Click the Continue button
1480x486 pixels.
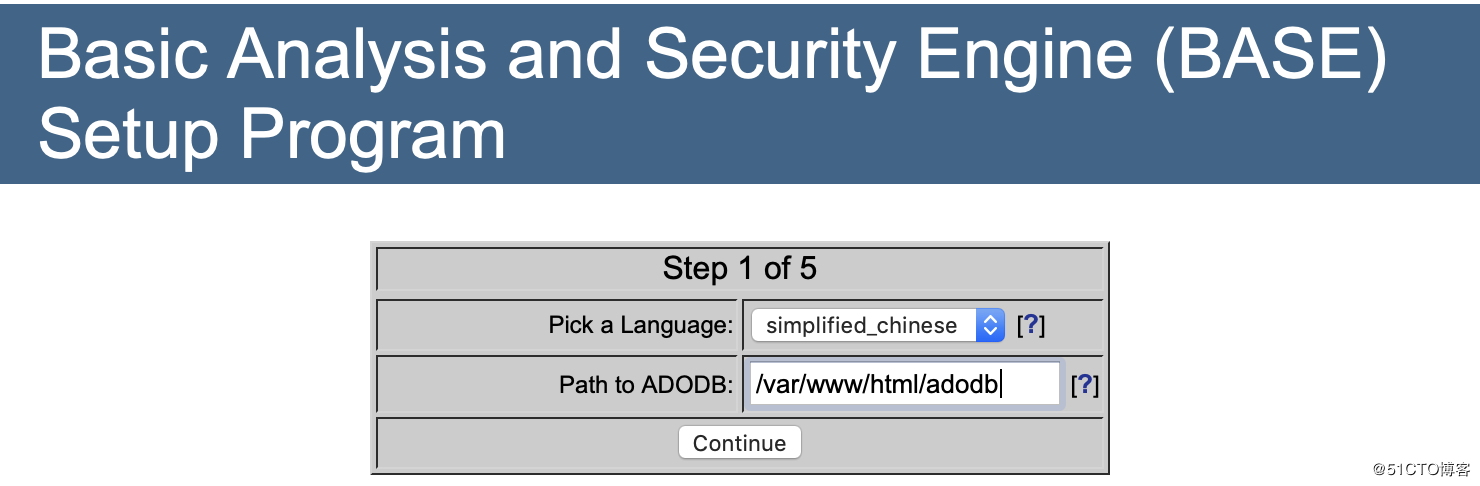(739, 443)
